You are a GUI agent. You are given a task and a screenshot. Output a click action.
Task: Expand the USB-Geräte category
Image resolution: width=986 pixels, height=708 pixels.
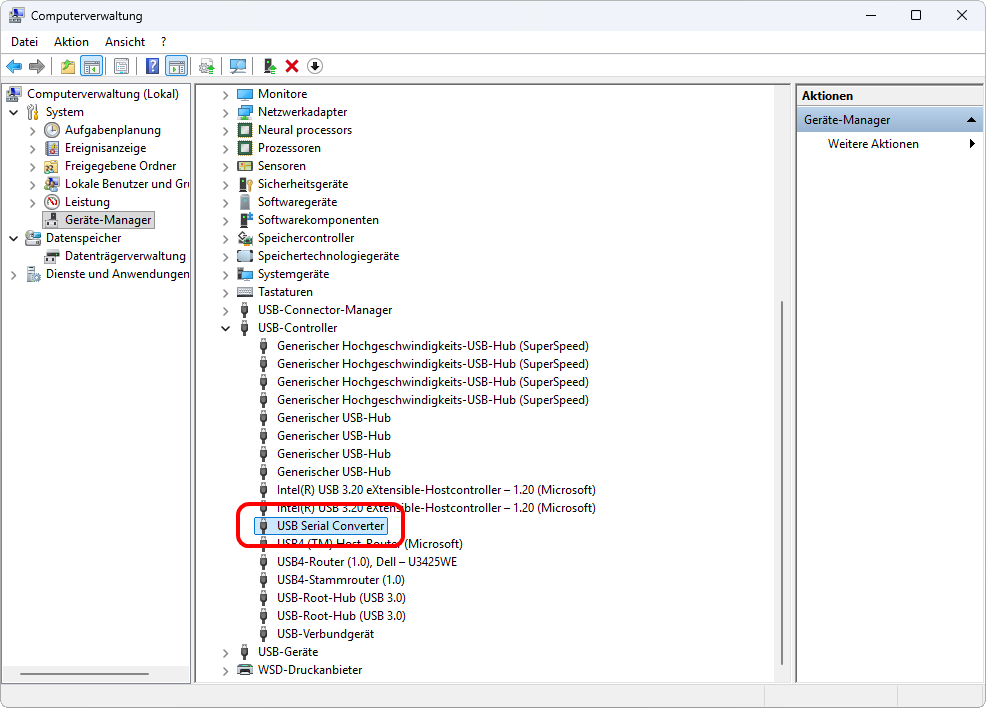pyautogui.click(x=225, y=653)
